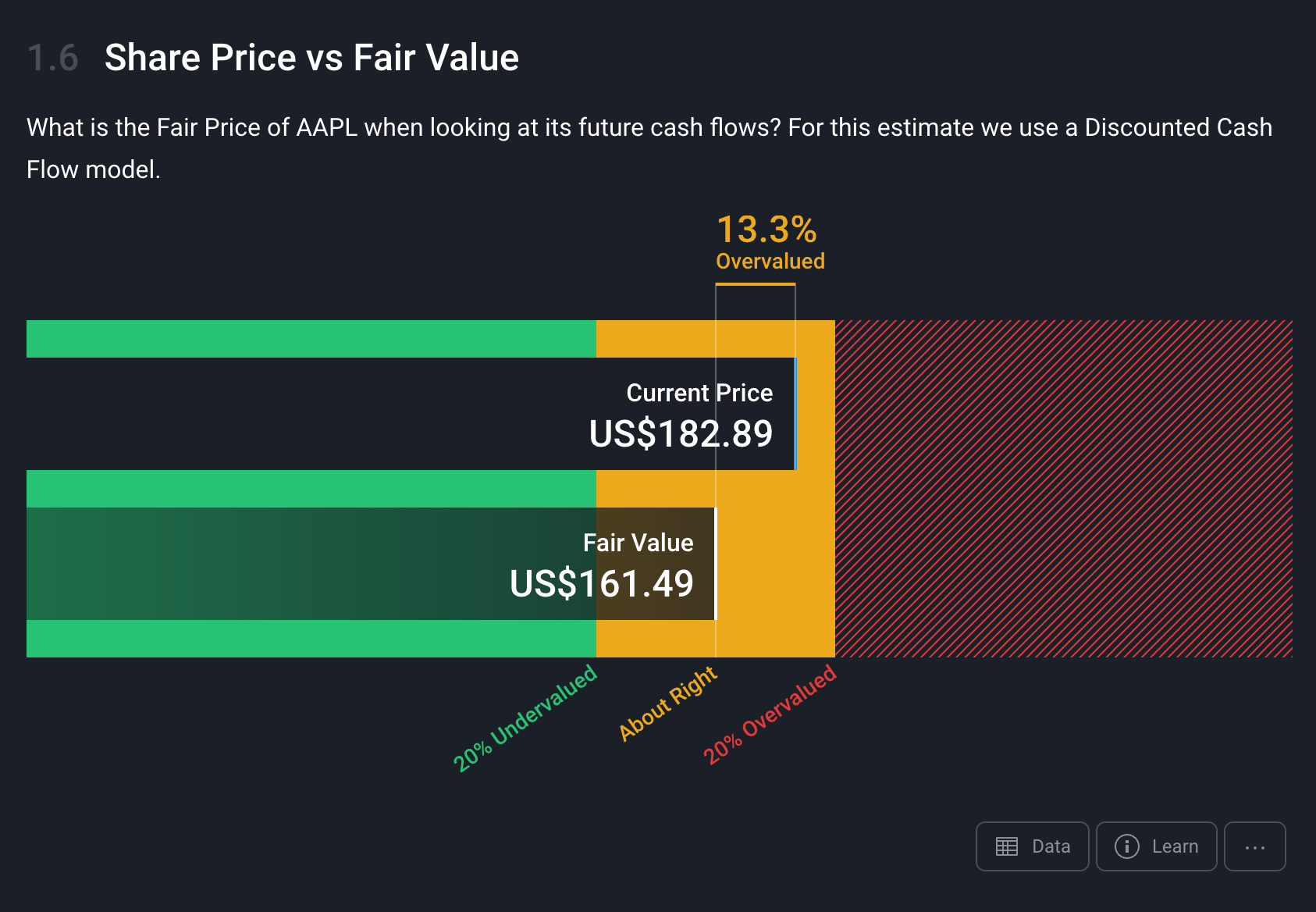Click the US$161.49 fair value amount
Viewport: 1316px width, 912px height.
click(x=601, y=584)
